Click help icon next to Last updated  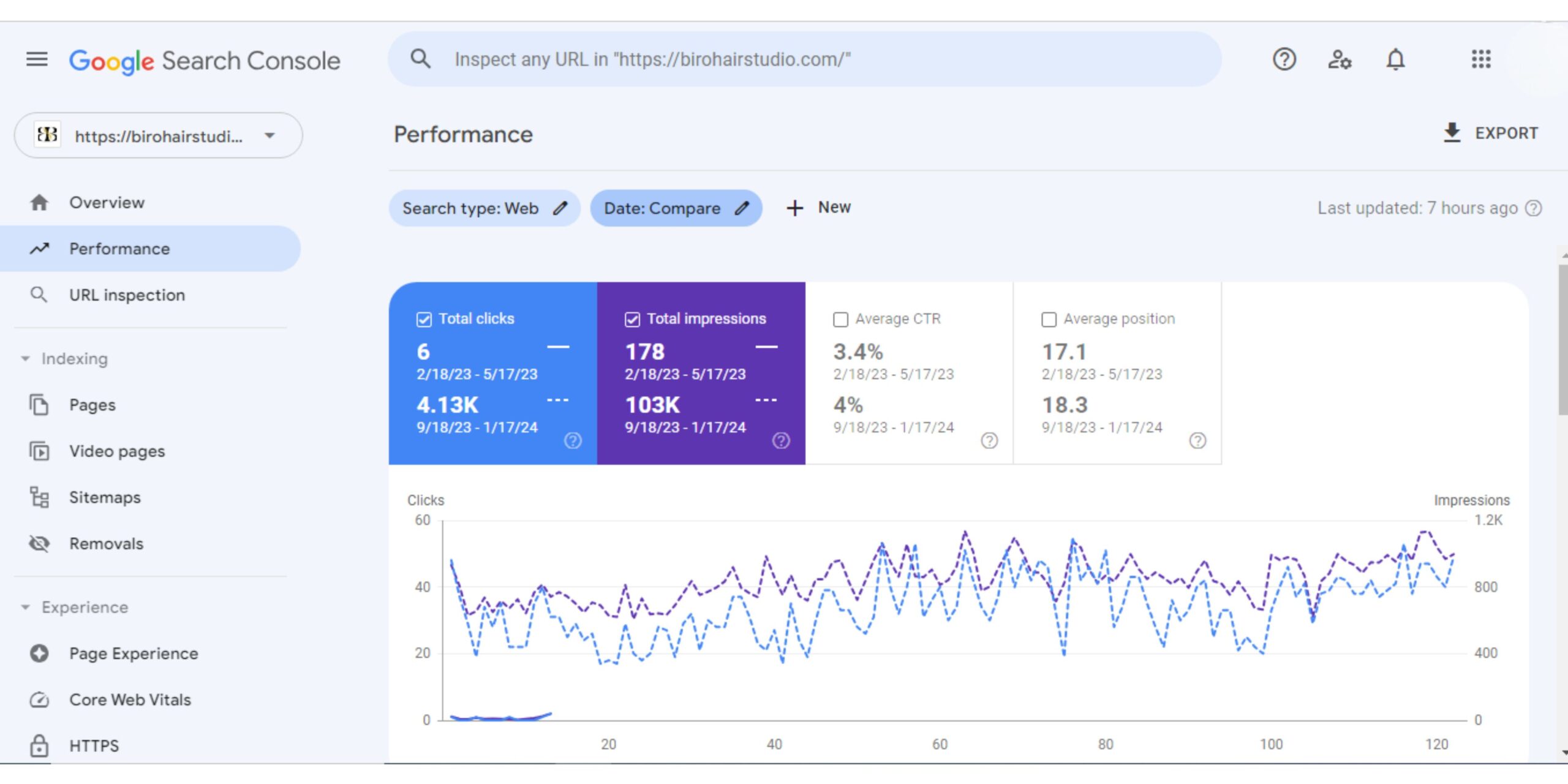tap(1533, 208)
